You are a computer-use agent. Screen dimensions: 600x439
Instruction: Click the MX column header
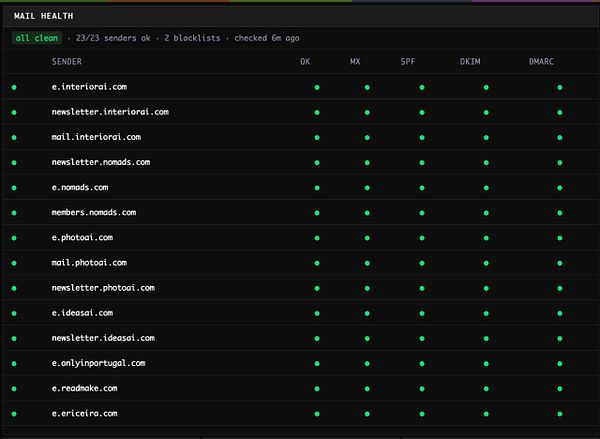[355, 62]
